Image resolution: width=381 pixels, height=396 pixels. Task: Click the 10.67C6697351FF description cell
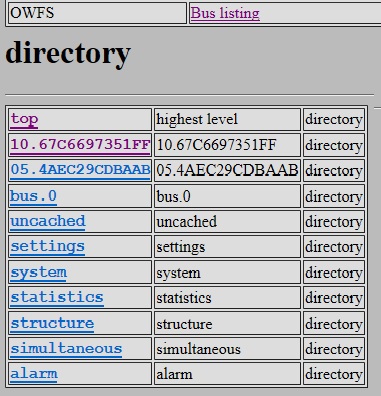(x=227, y=145)
